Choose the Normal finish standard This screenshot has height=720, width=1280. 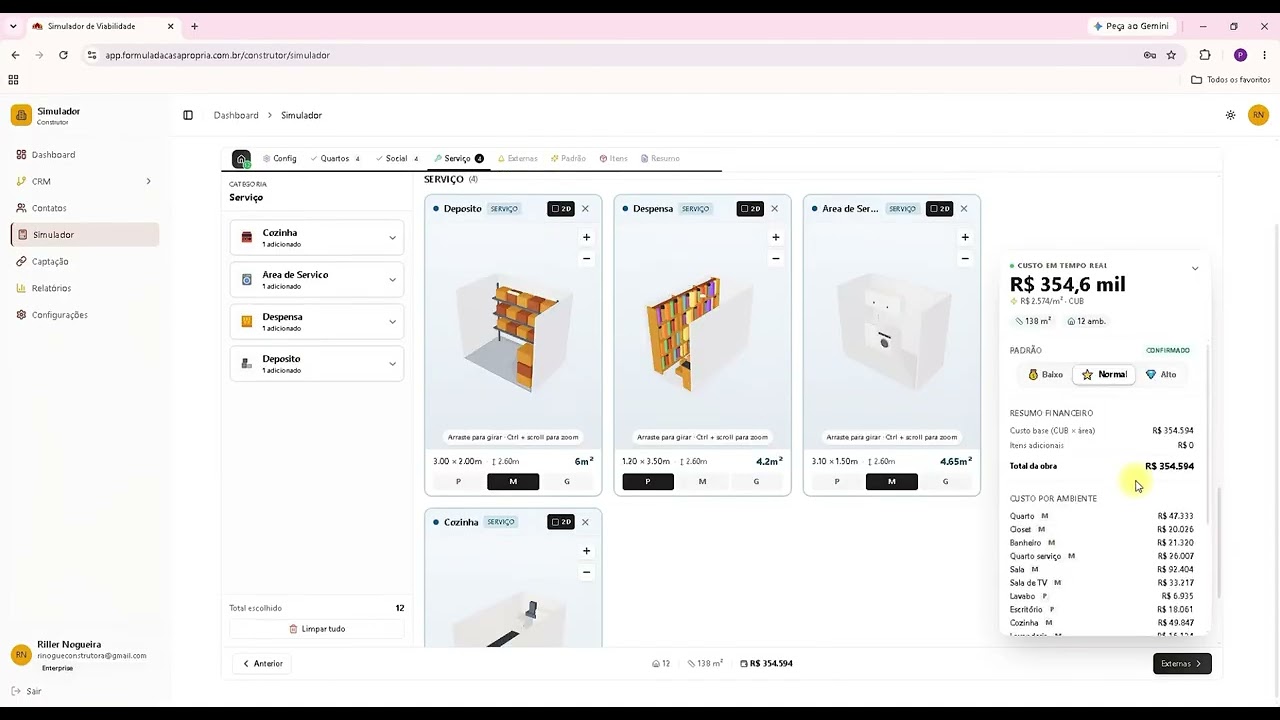(x=1104, y=375)
